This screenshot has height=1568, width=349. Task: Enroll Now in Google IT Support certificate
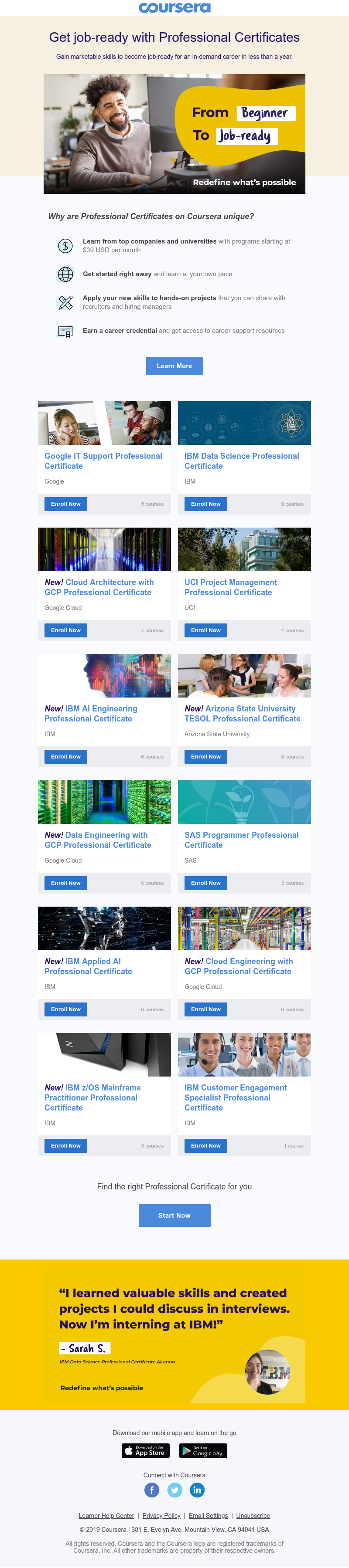coord(66,504)
